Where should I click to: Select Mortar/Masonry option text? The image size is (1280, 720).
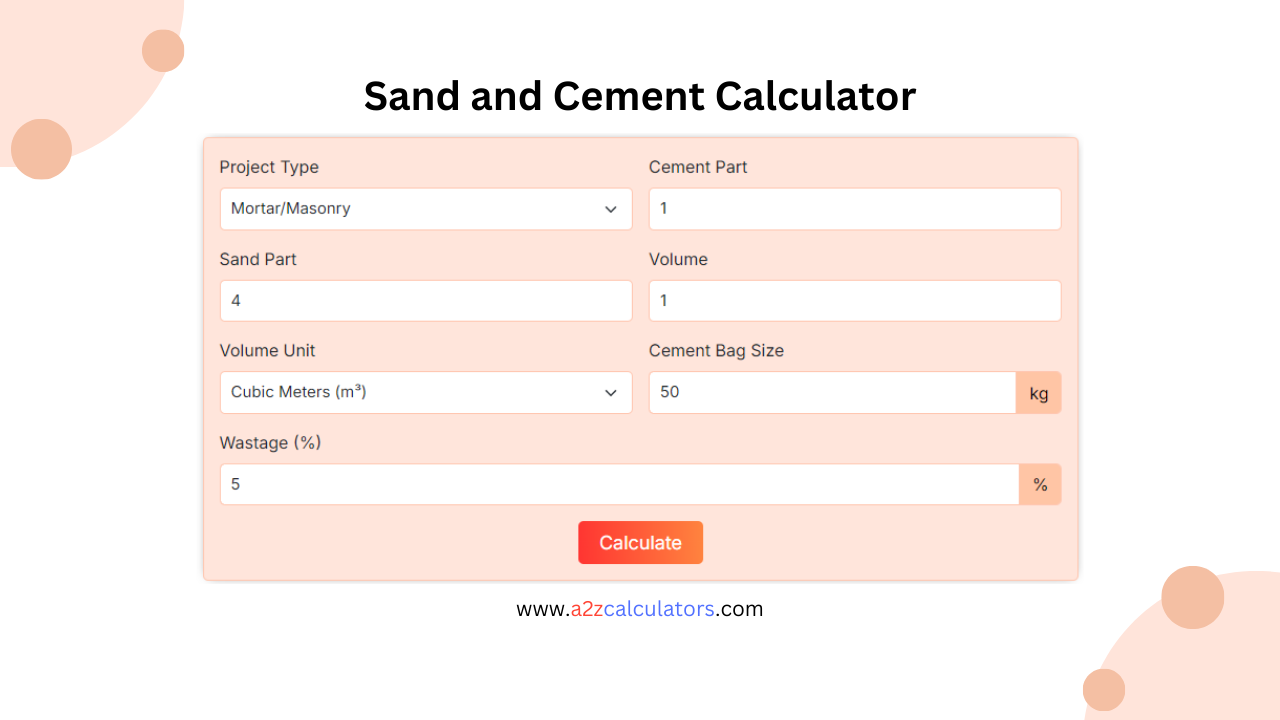[288, 209]
